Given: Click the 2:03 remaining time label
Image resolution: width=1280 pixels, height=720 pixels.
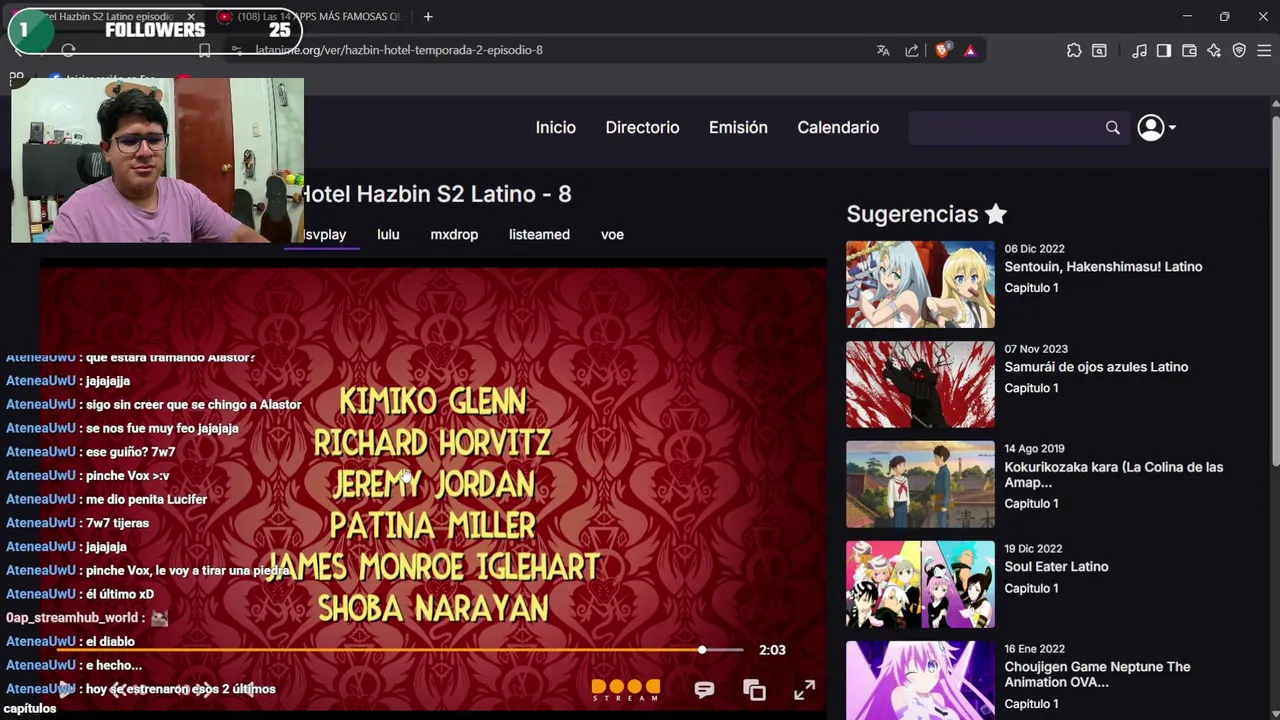Looking at the screenshot, I should tap(772, 650).
